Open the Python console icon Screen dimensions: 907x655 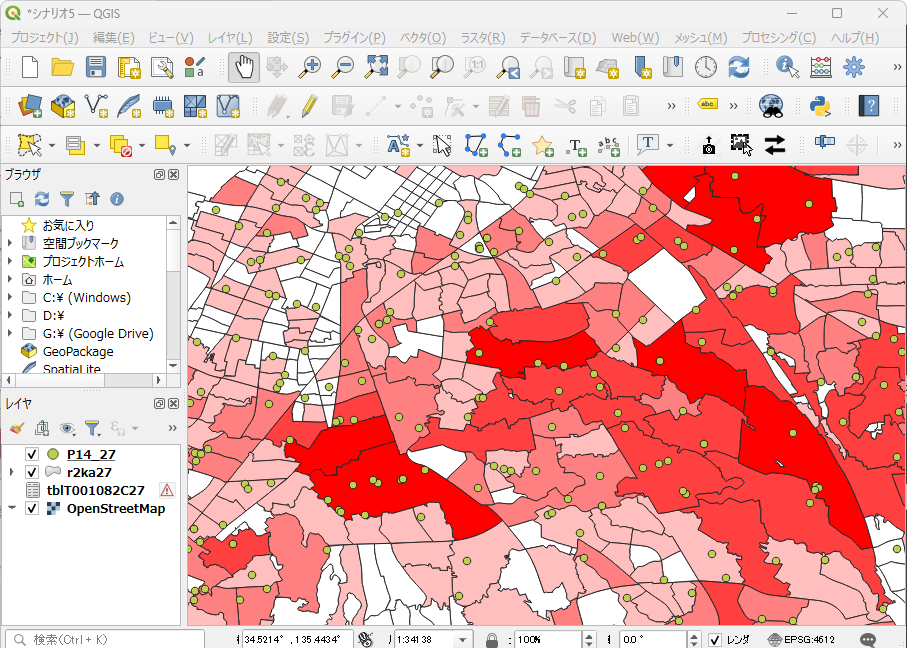point(821,105)
